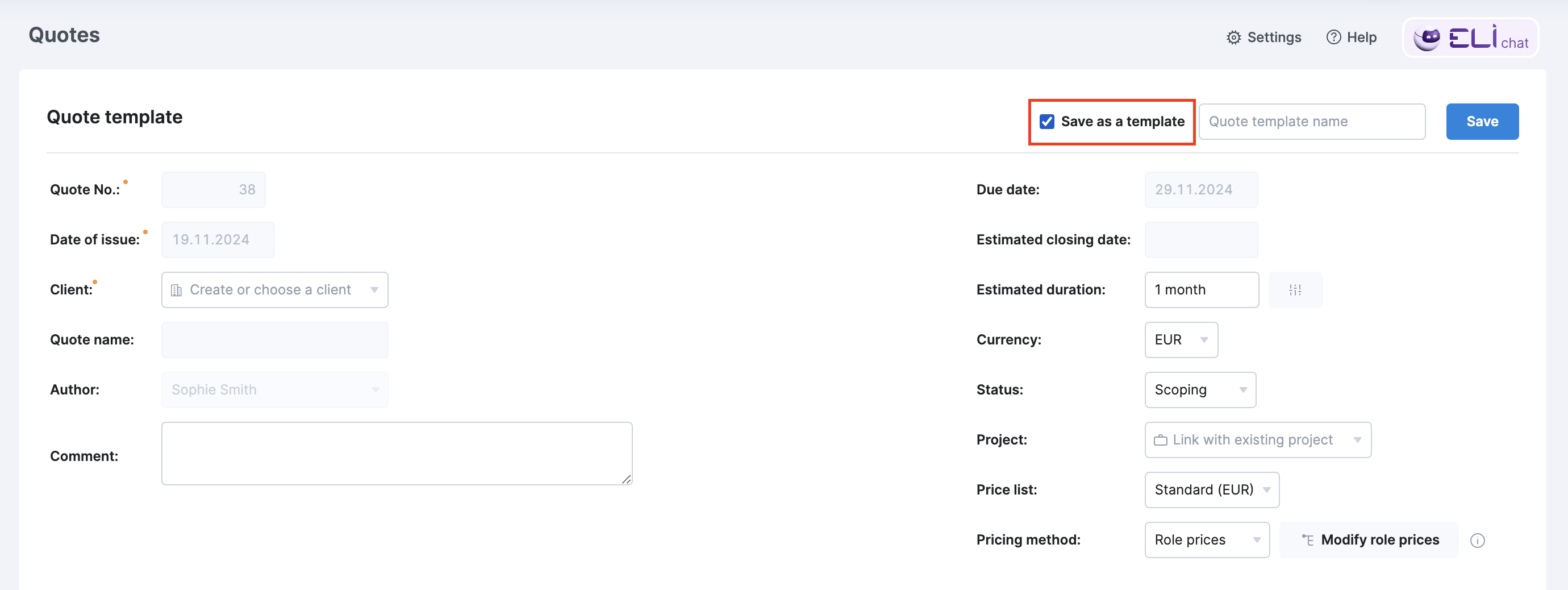Select the Author dropdown showing Sophie Smith

coord(274,390)
